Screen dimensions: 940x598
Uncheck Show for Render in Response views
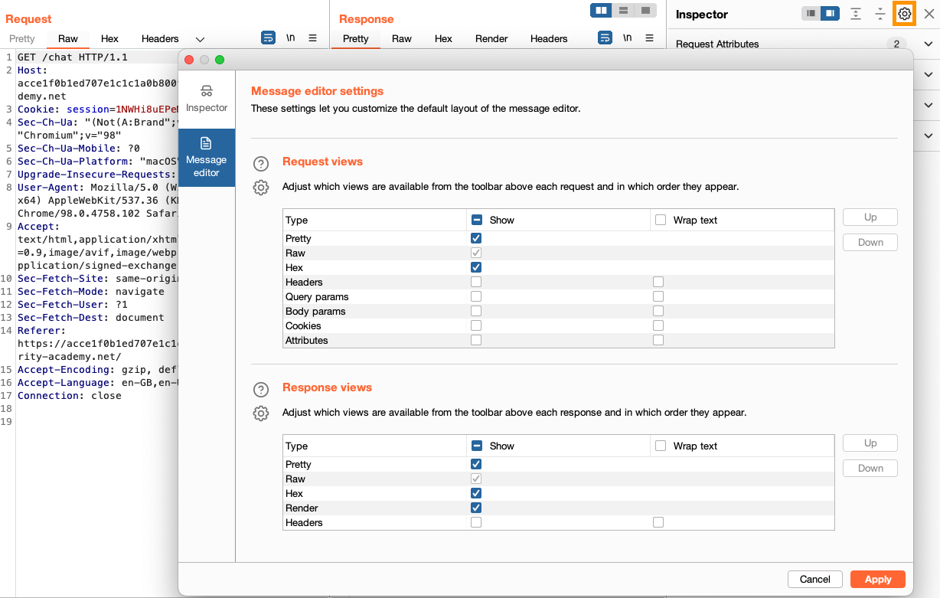point(476,508)
